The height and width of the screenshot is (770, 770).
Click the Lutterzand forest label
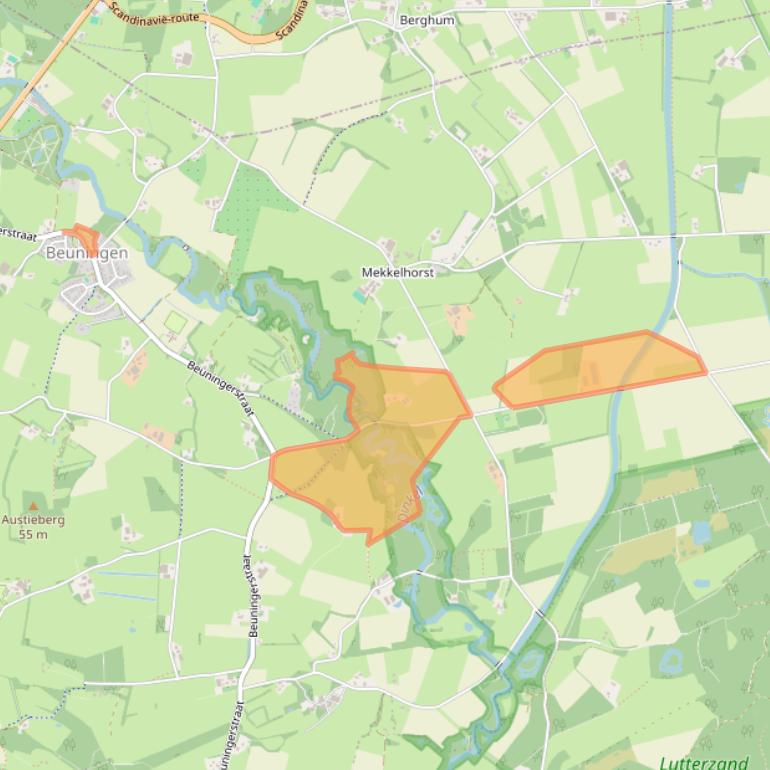pos(704,763)
